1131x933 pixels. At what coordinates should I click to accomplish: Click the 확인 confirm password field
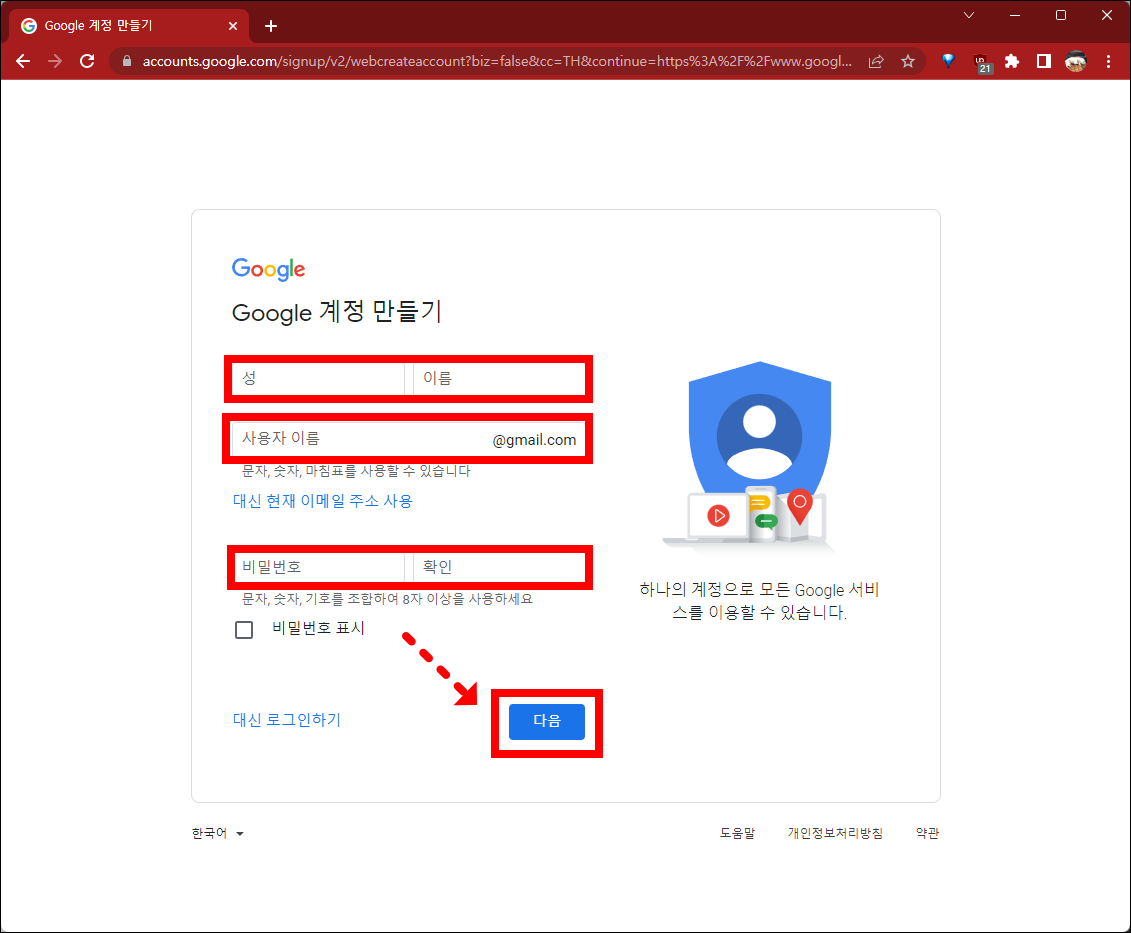tap(499, 567)
